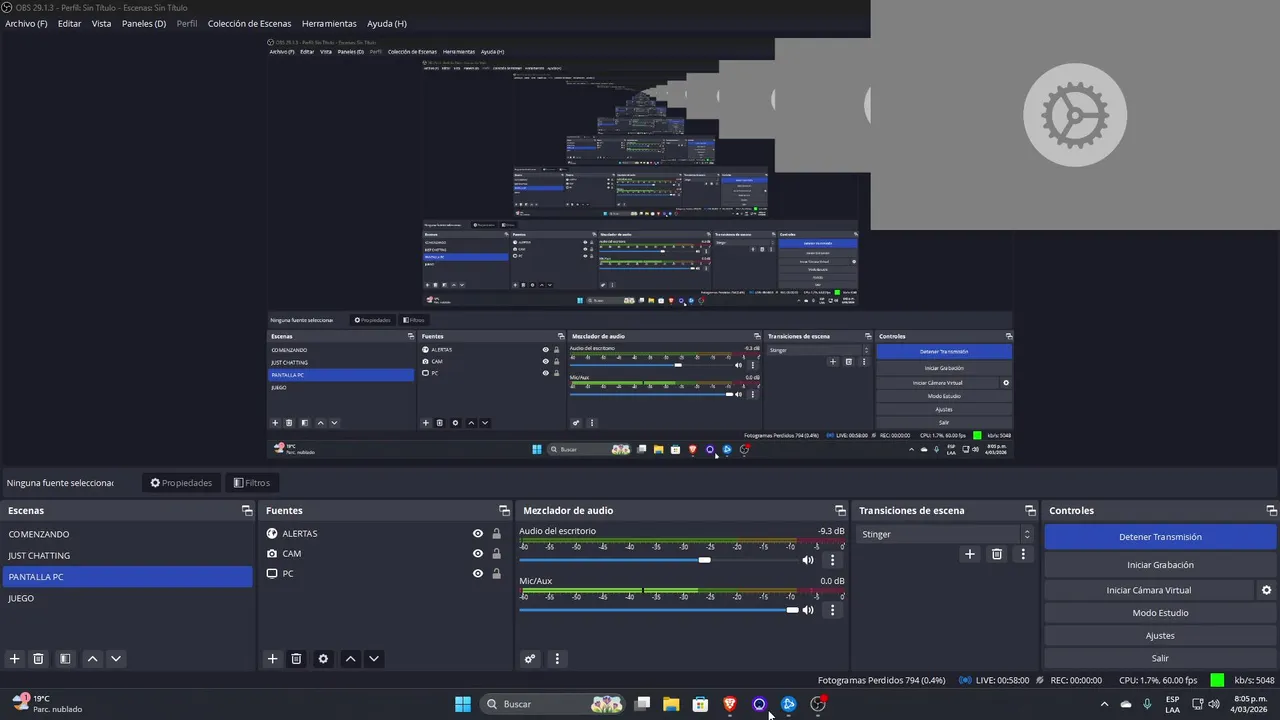Toggle visibility of PC source
The width and height of the screenshot is (1280, 720).
point(478,574)
